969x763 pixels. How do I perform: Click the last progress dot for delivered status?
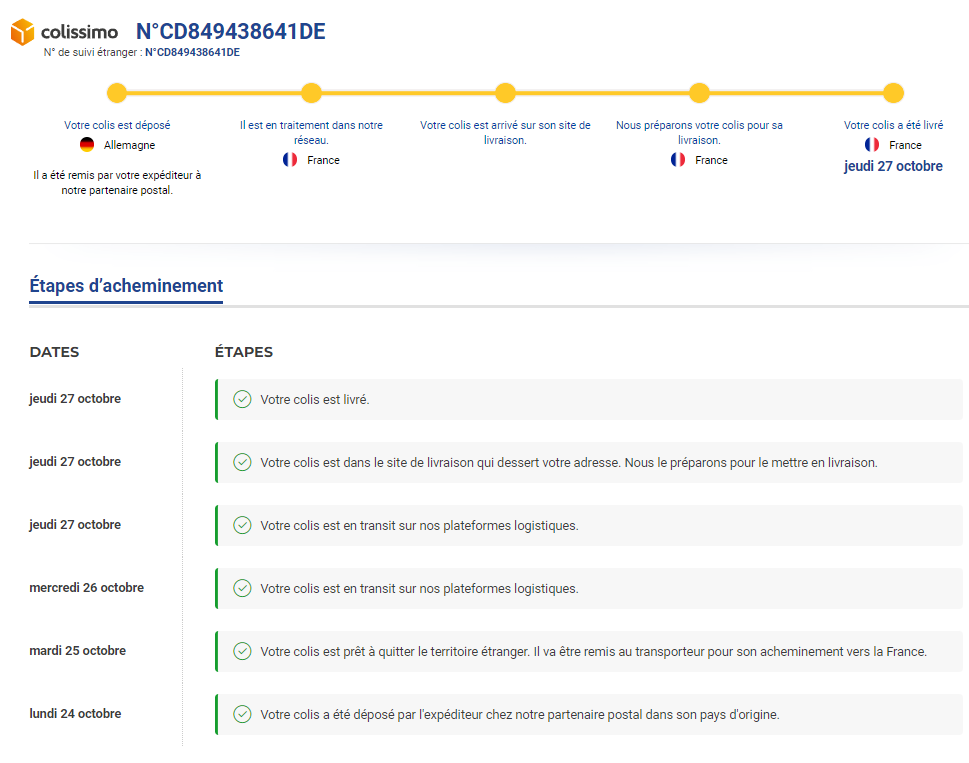tap(893, 93)
